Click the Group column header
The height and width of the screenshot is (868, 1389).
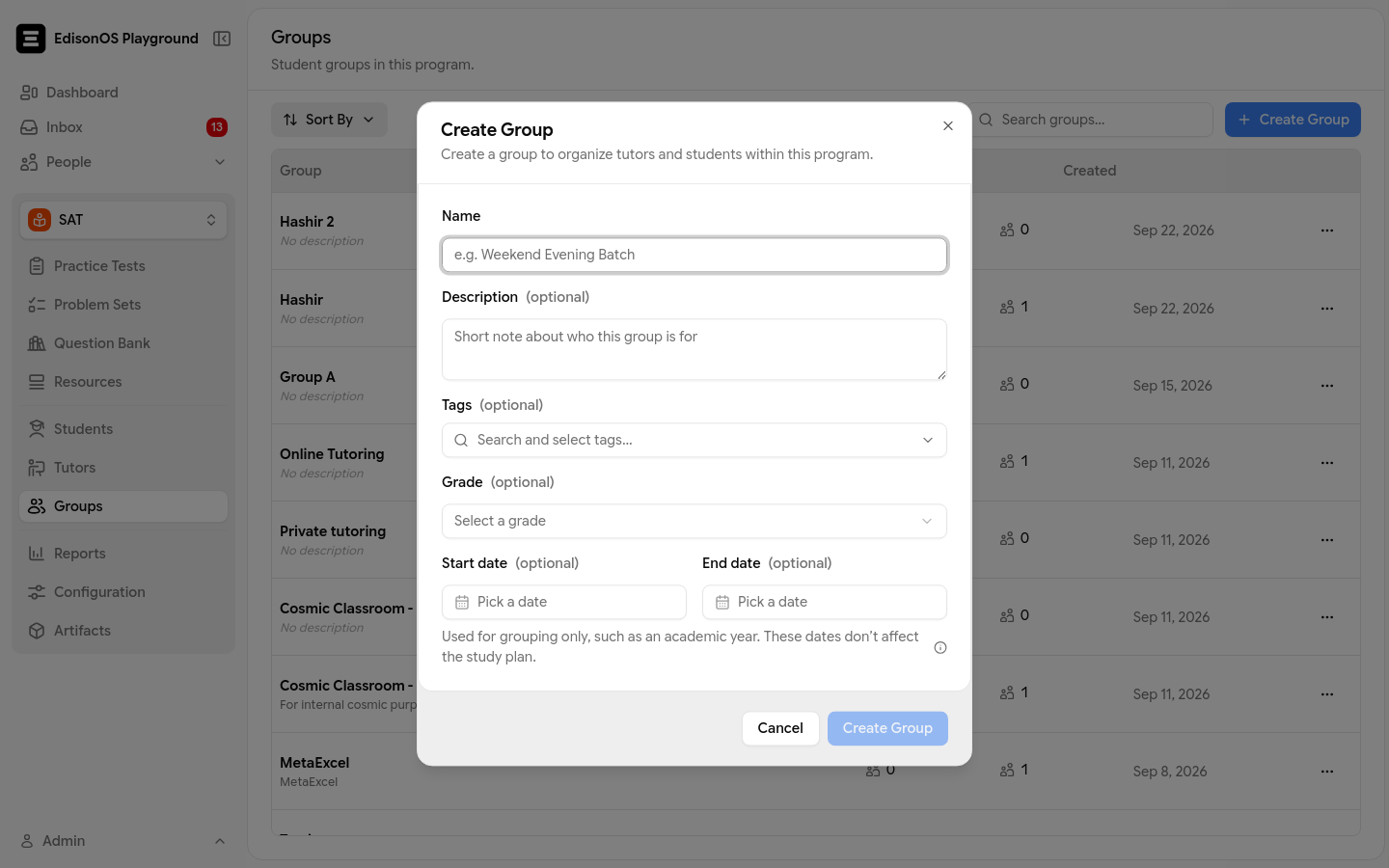[301, 171]
